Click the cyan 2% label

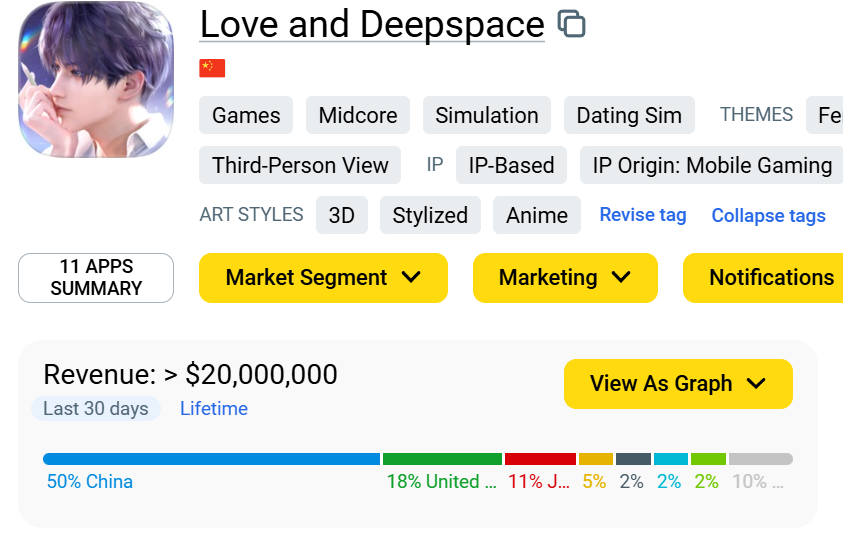[x=669, y=482]
